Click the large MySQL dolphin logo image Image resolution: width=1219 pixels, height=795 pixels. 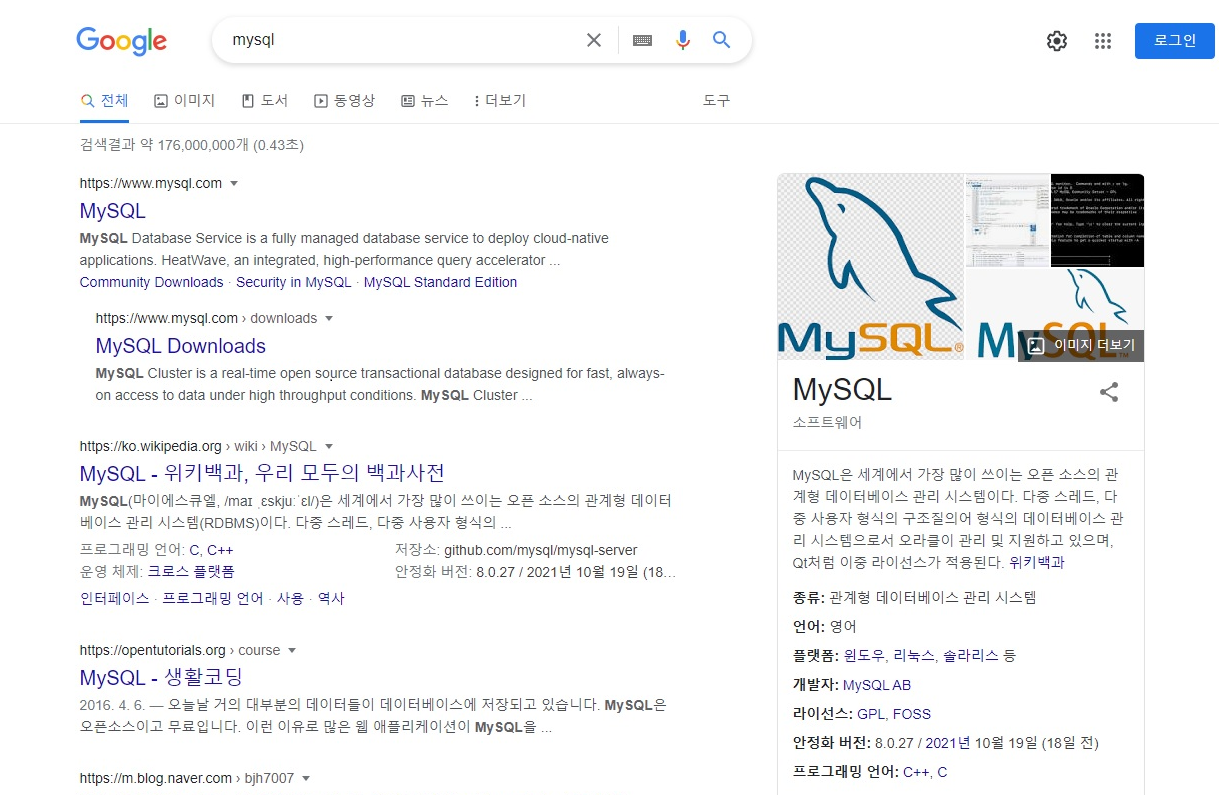[870, 267]
